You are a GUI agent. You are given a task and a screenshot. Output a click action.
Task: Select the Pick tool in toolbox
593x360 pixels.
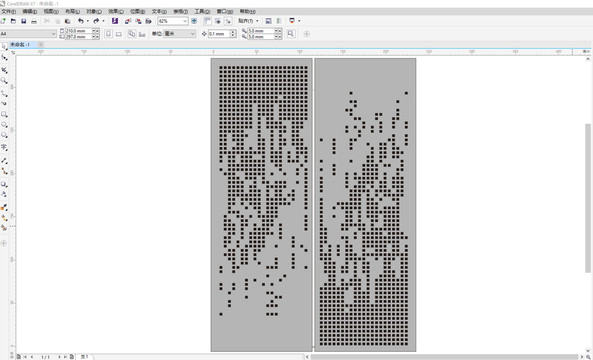(x=4, y=47)
